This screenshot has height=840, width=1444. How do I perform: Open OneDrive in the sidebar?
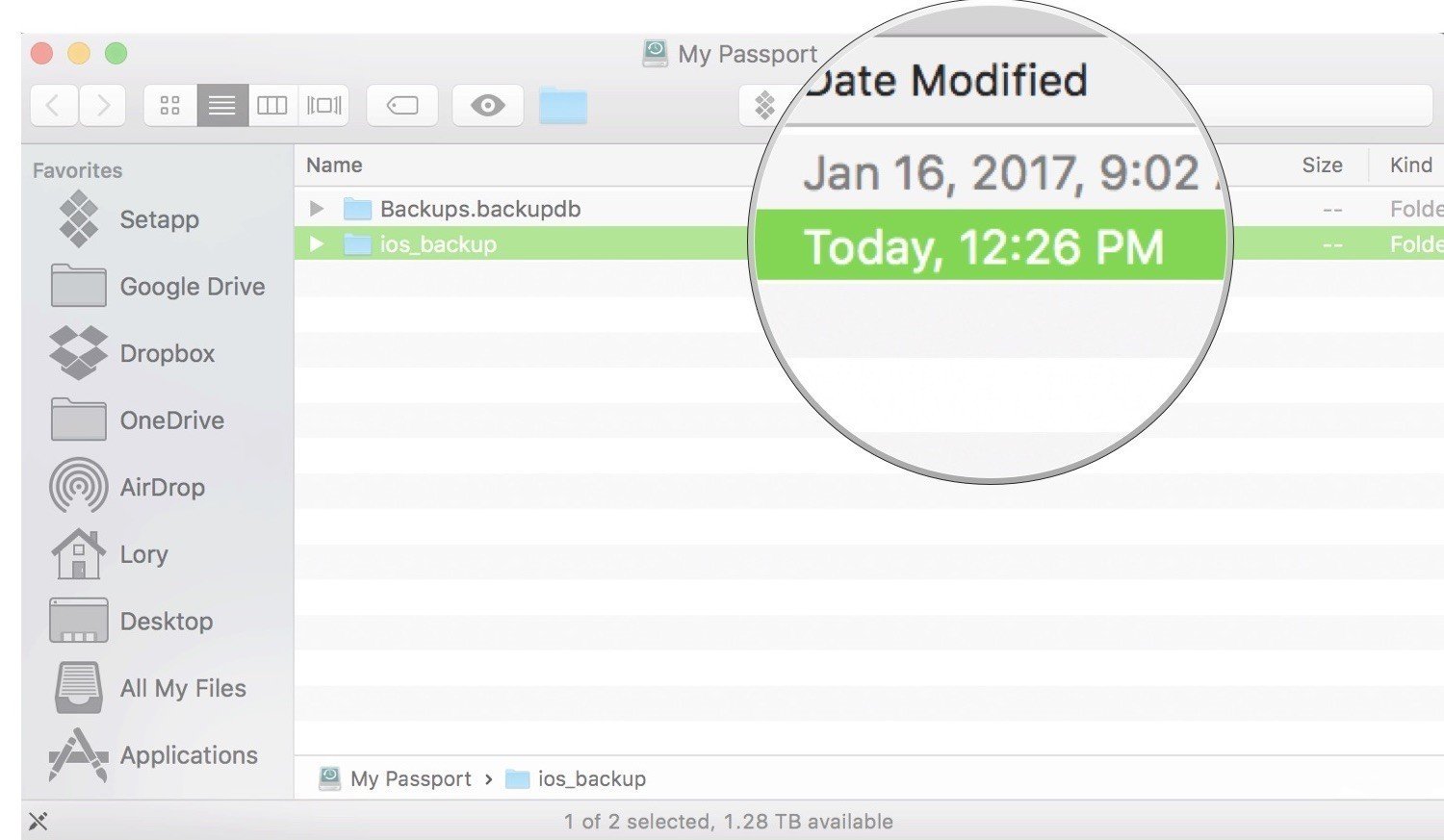click(x=138, y=420)
